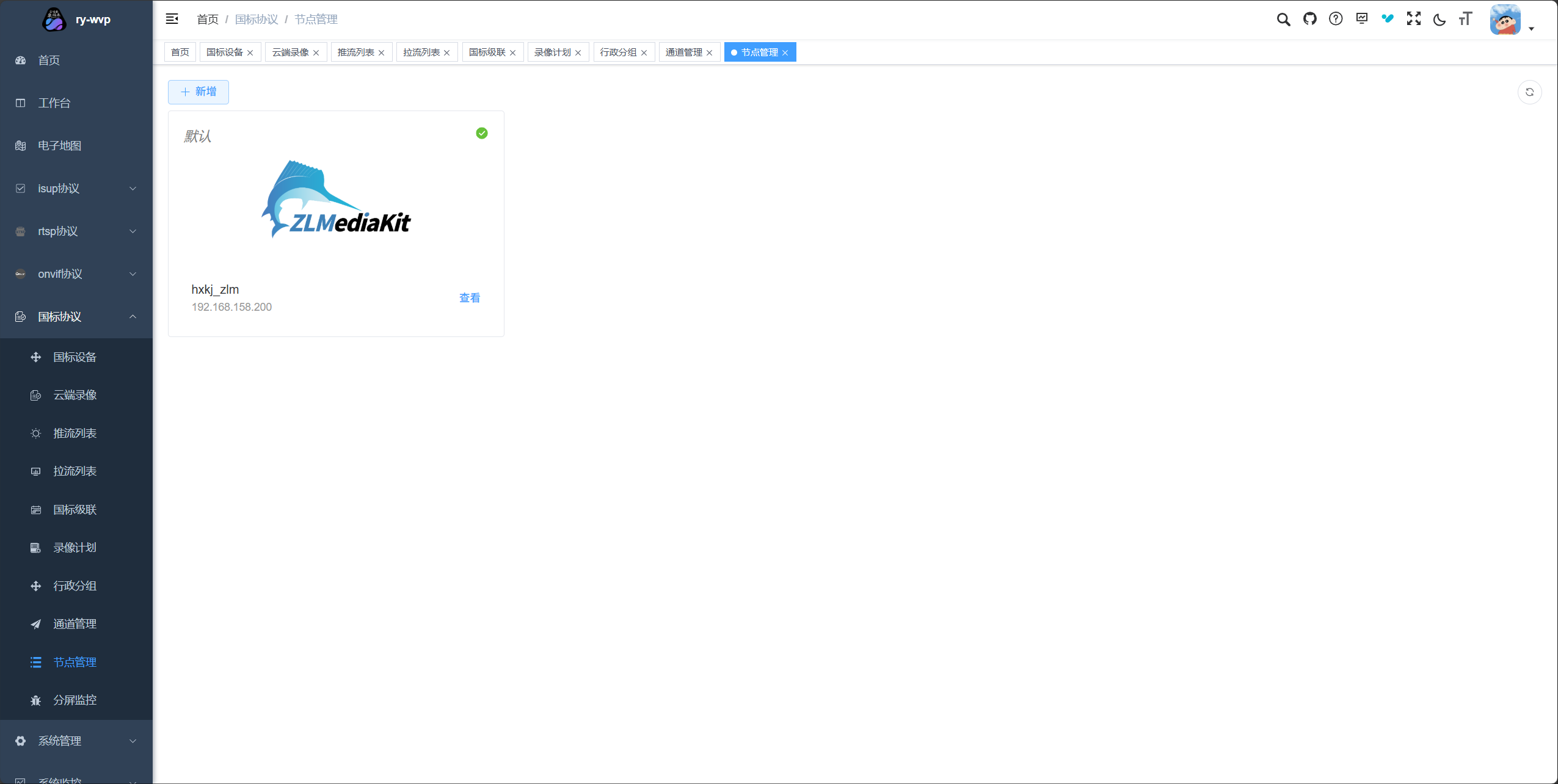1558x784 pixels.
Task: Open 电子地图 in the sidebar
Action: [x=76, y=146]
